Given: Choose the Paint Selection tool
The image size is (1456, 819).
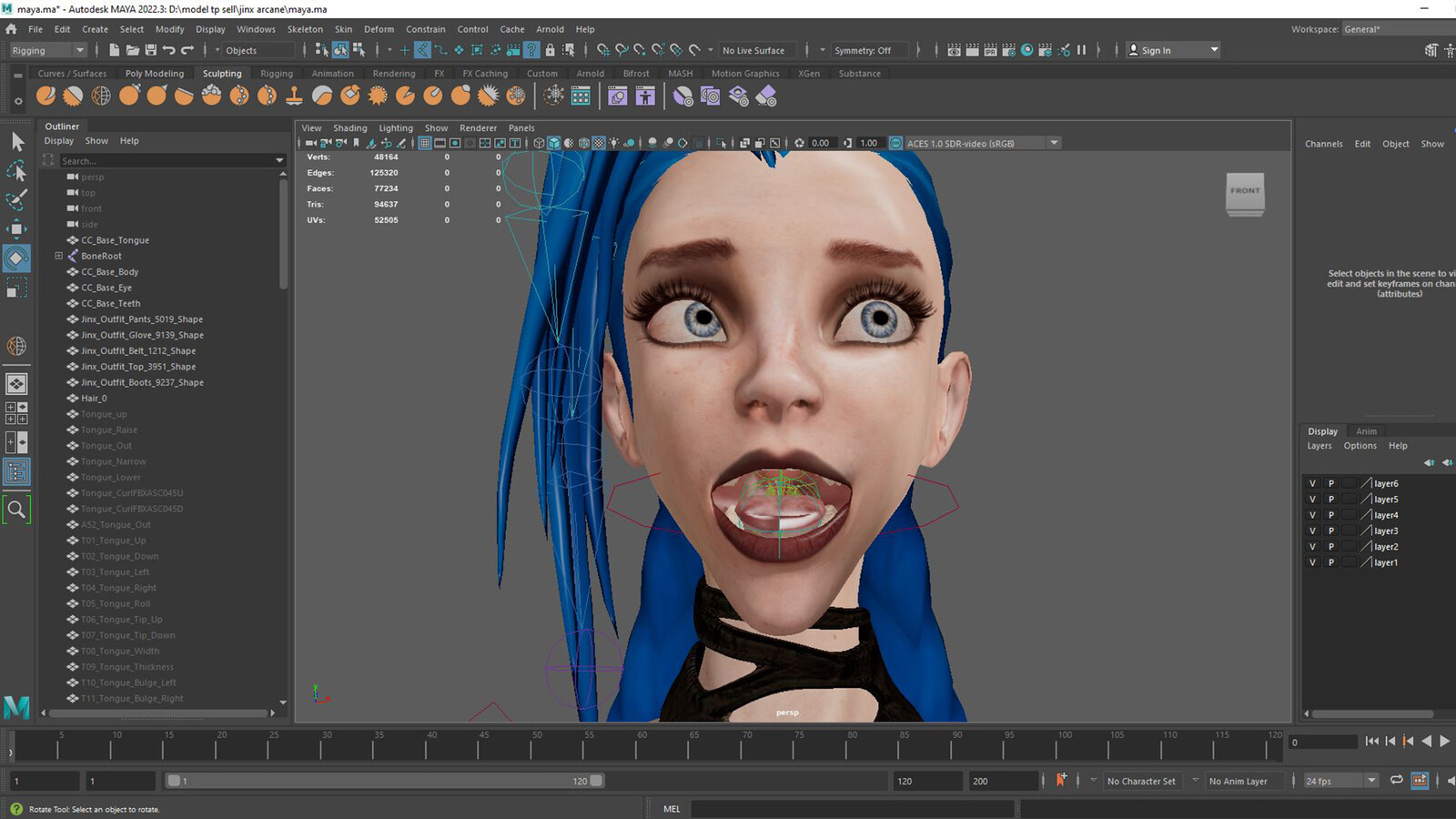Looking at the screenshot, I should point(16,200).
